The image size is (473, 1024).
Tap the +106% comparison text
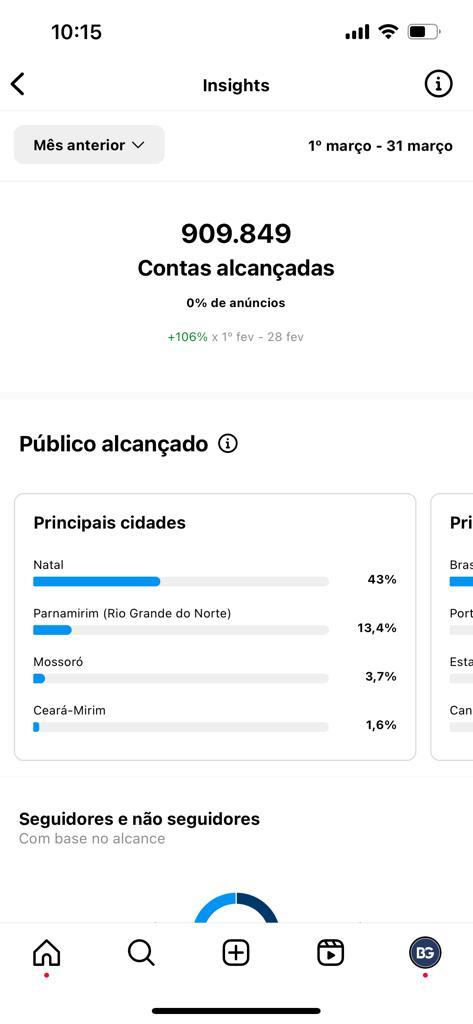188,337
